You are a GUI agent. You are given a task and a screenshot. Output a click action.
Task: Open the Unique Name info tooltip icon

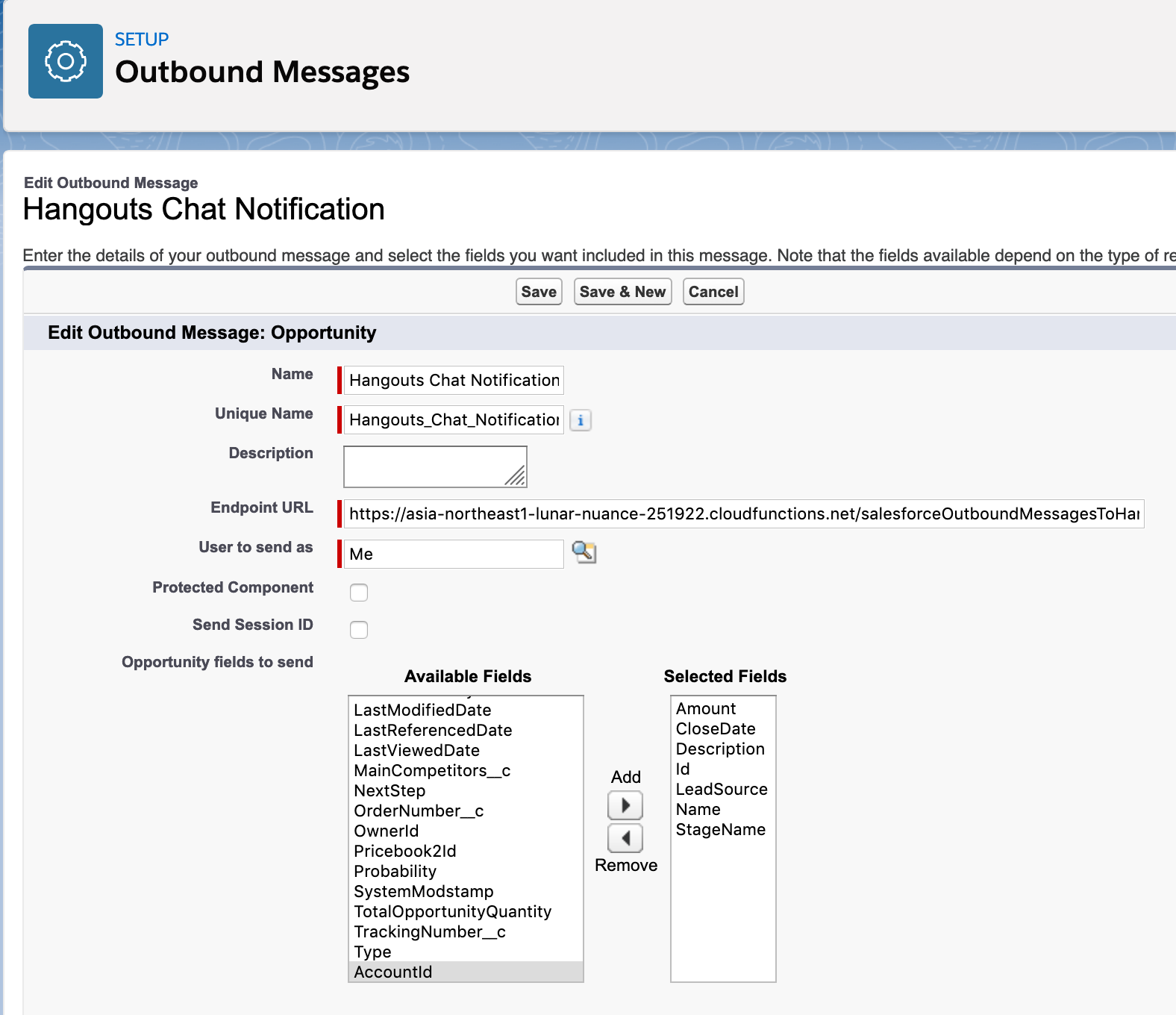pos(581,420)
